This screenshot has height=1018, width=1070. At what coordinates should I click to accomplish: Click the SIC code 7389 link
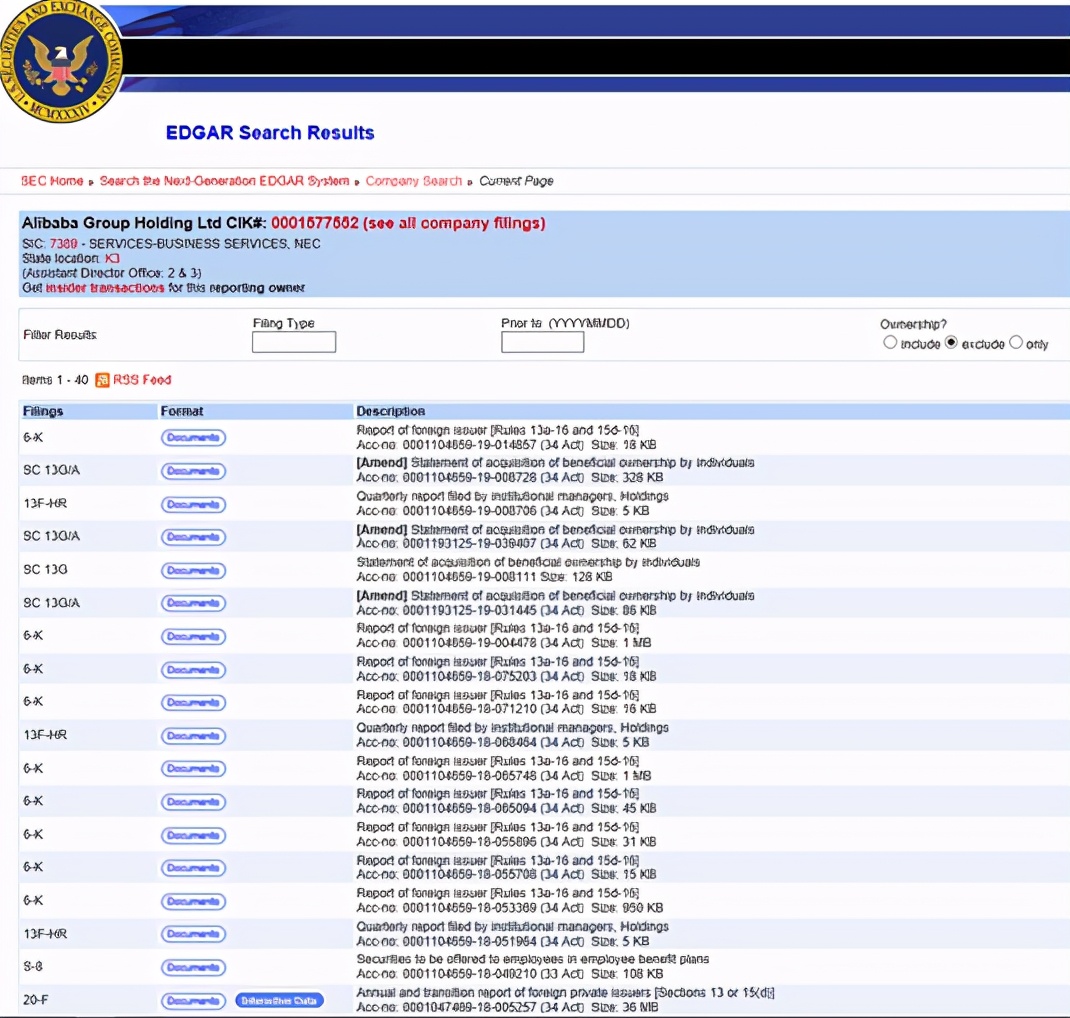click(x=63, y=244)
